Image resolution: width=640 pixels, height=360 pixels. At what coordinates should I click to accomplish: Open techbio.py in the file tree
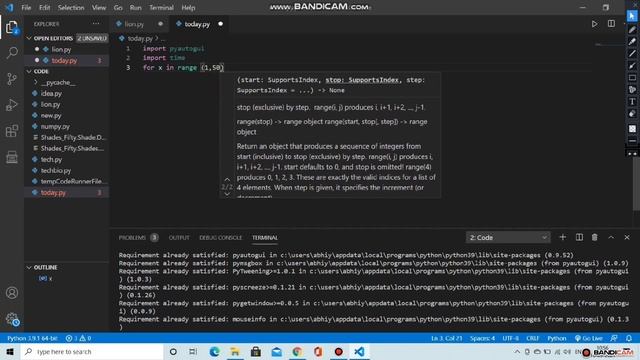(x=67, y=171)
